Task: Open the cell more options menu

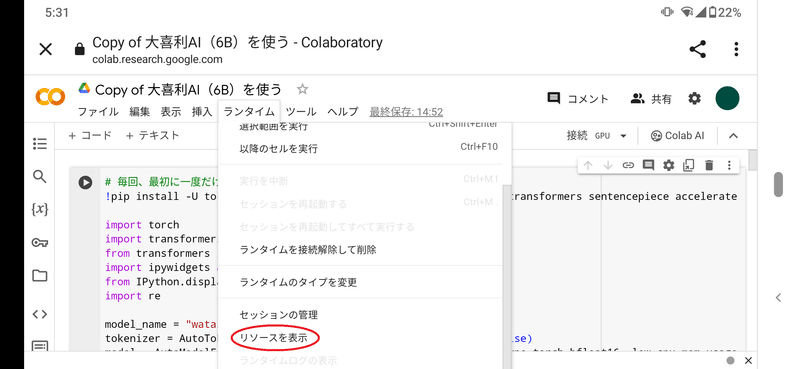Action: pos(729,165)
